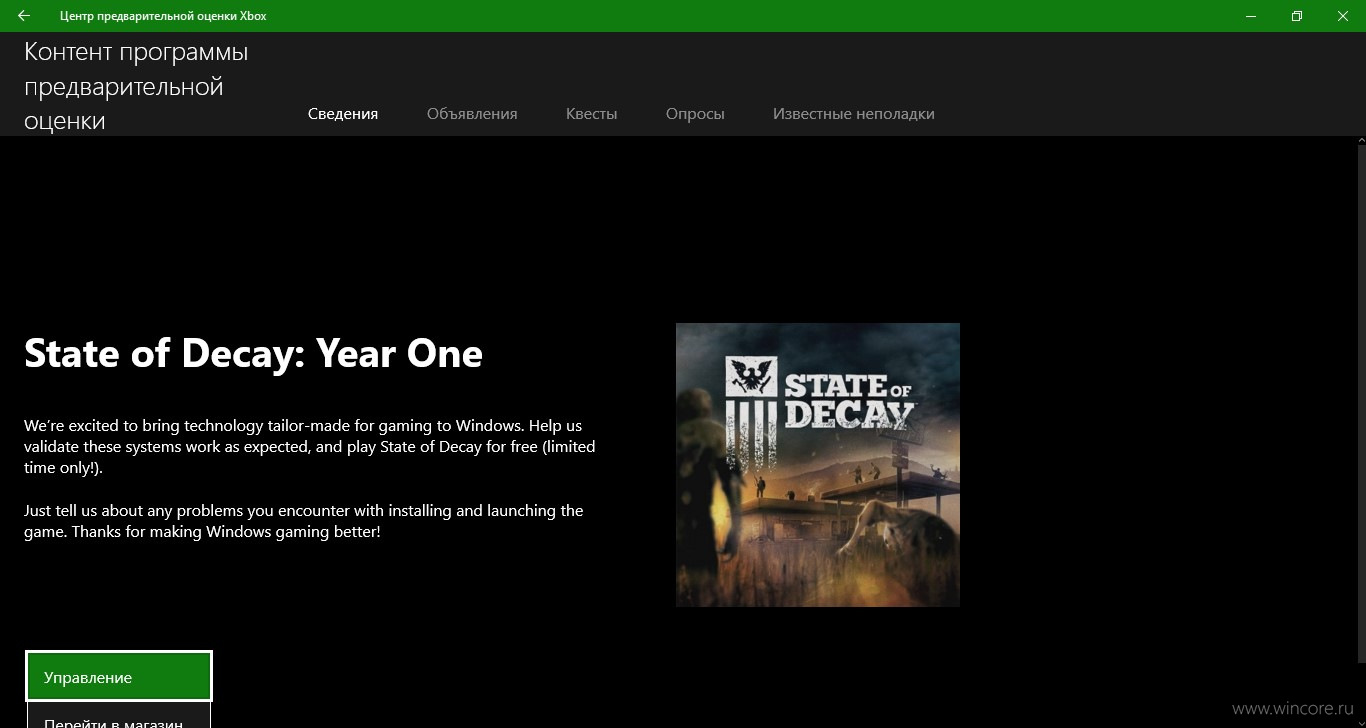Open the Квесты tab
This screenshot has height=728, width=1366.
coord(592,114)
